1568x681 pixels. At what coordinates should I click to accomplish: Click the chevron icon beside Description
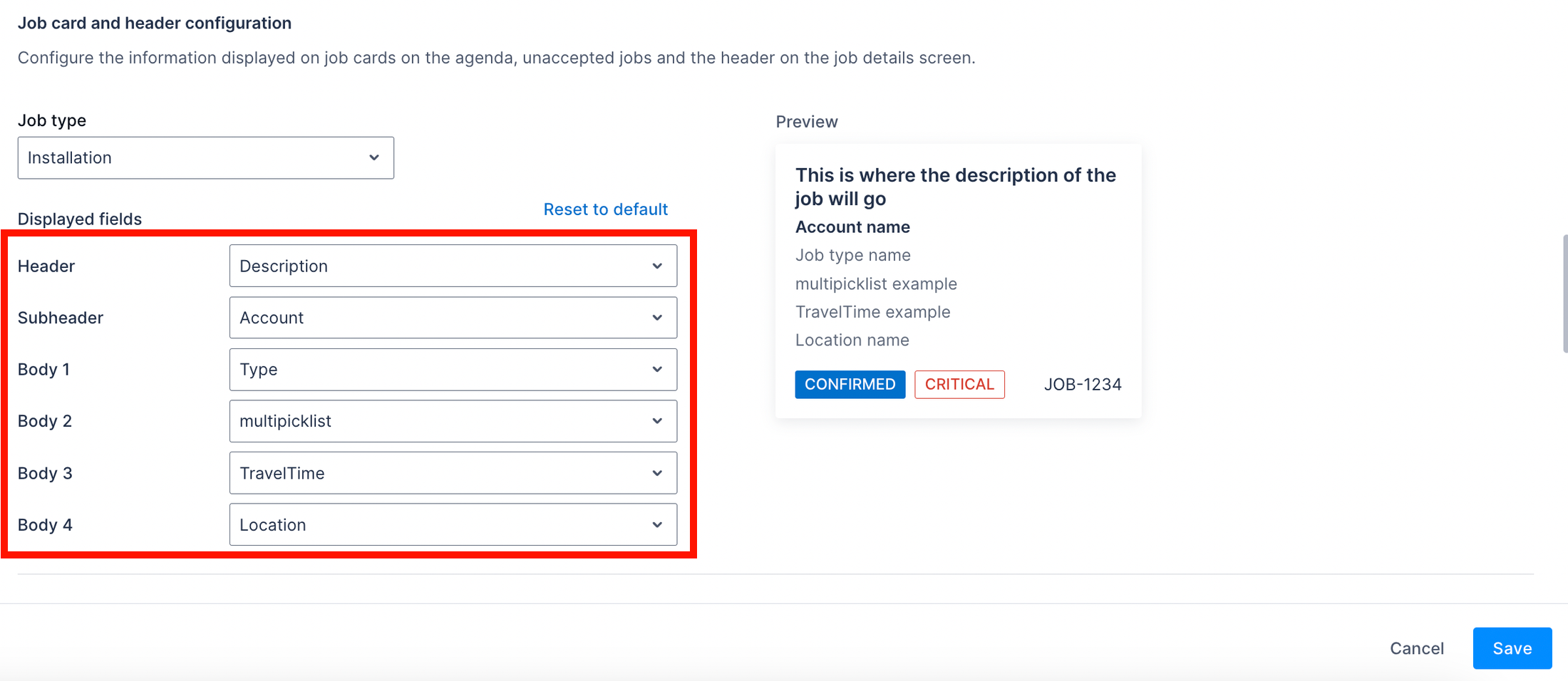point(656,266)
